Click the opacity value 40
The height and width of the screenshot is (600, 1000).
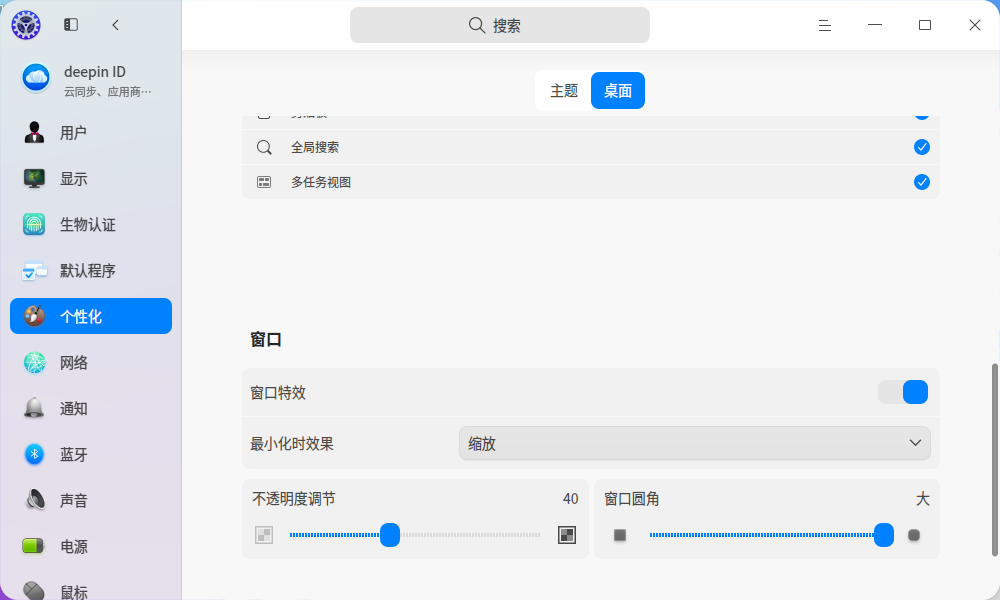(x=571, y=499)
